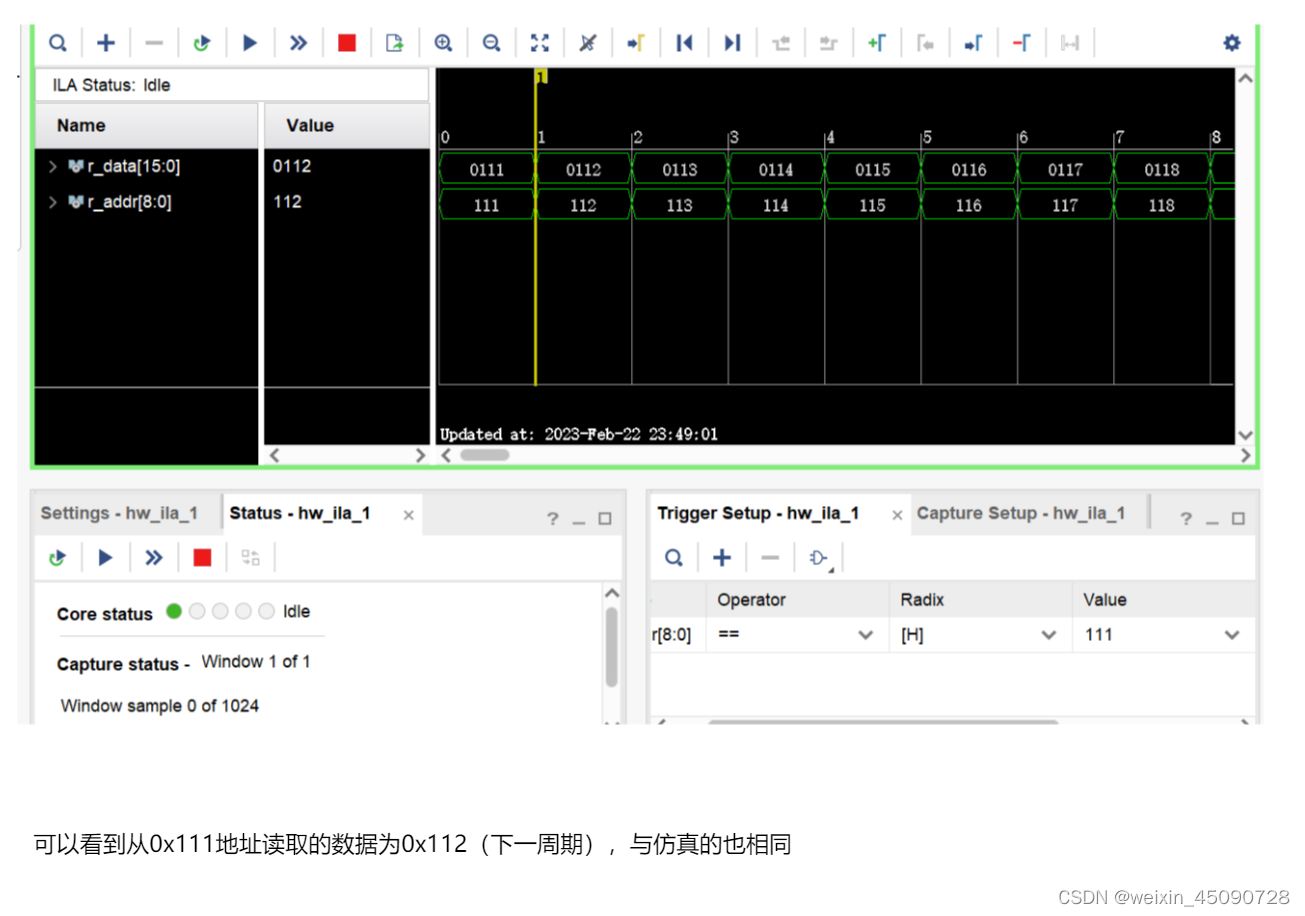Click waveform vertical scroll down arrow
Image resolution: width=1305 pixels, height=916 pixels.
point(1245,435)
